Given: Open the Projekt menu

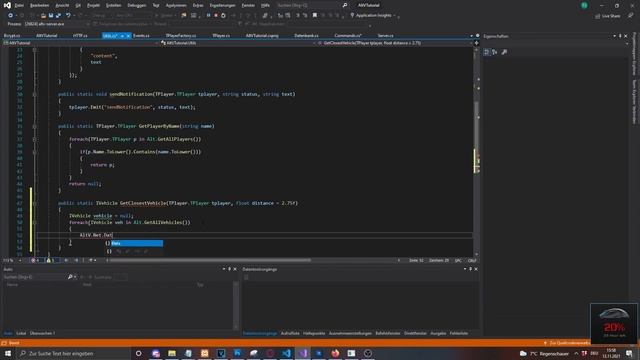Looking at the screenshot, I should pyautogui.click(x=93, y=5).
